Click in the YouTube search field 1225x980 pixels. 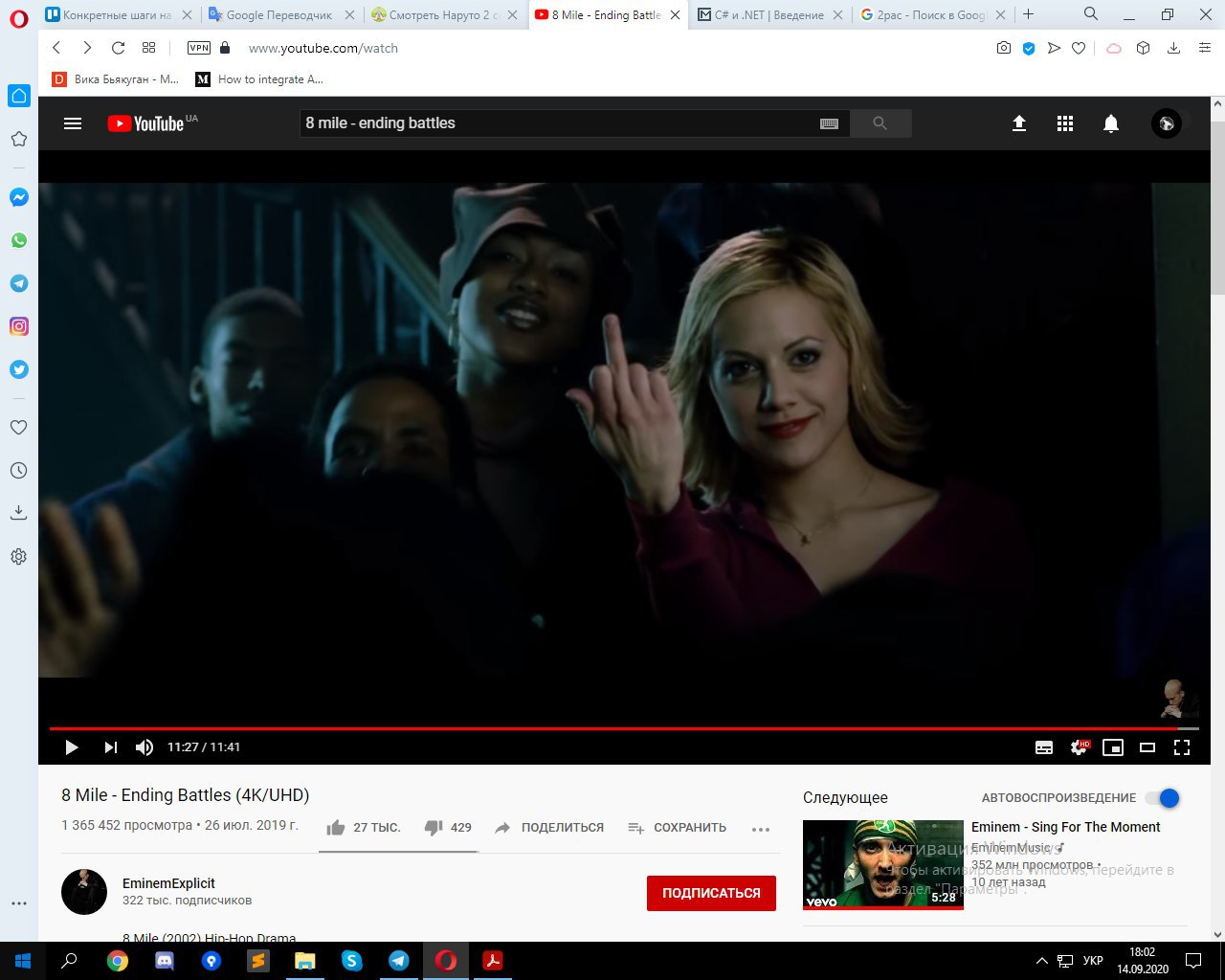(x=560, y=123)
